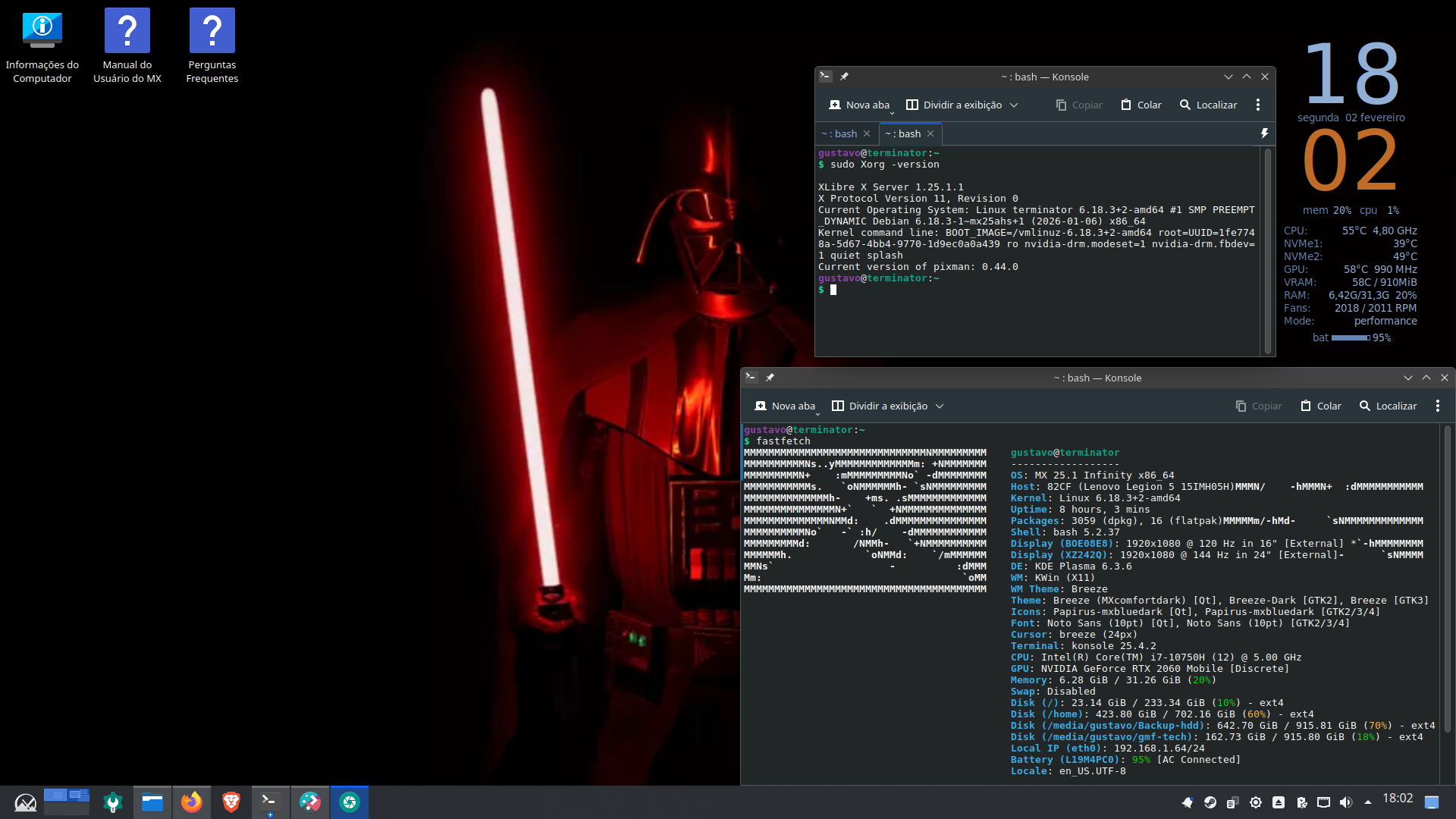The image size is (1456, 819).
Task: Click the scrollbar in upper Konsole terminal
Action: (x=1267, y=250)
